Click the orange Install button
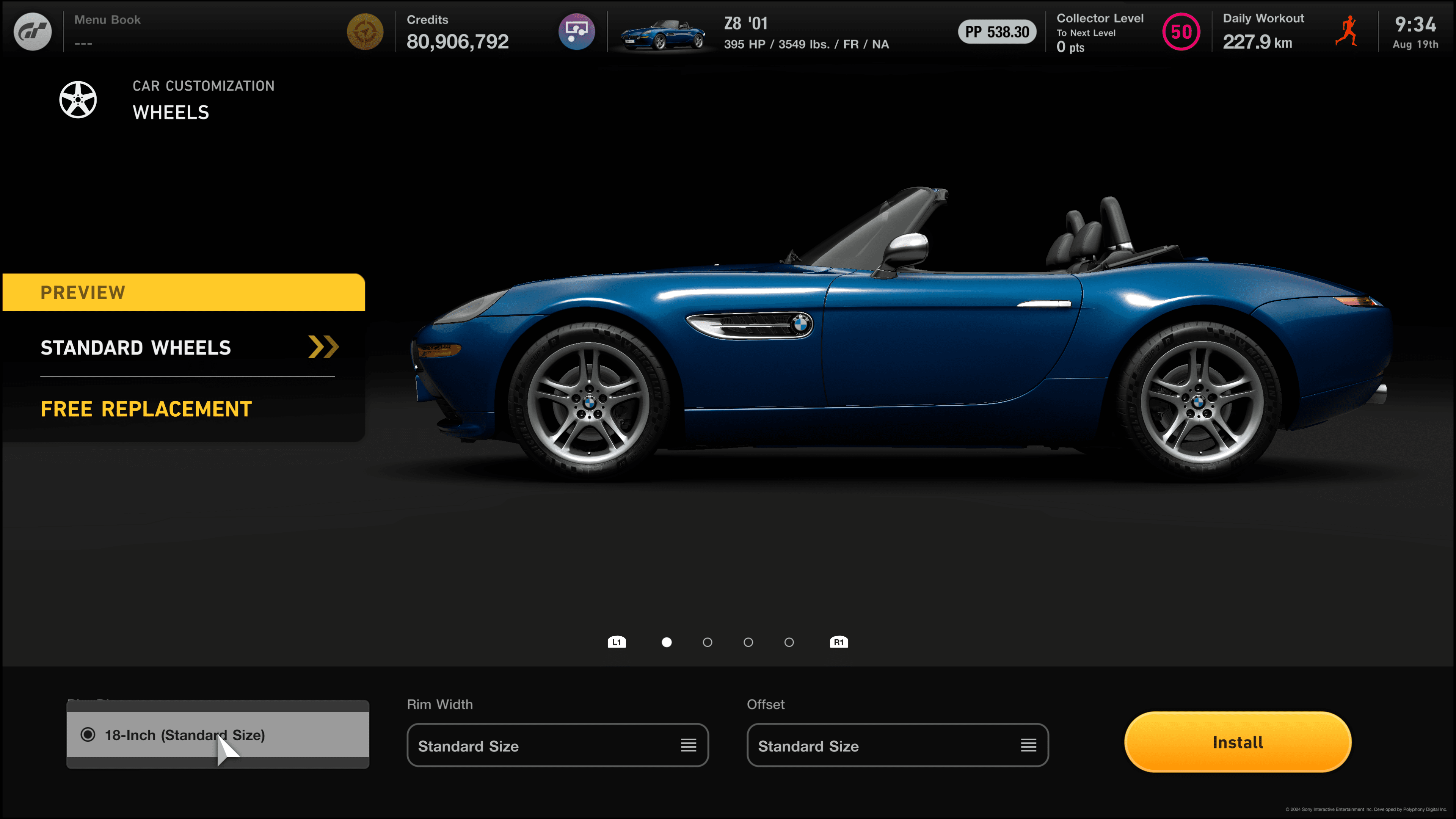The height and width of the screenshot is (819, 1456). pyautogui.click(x=1238, y=742)
